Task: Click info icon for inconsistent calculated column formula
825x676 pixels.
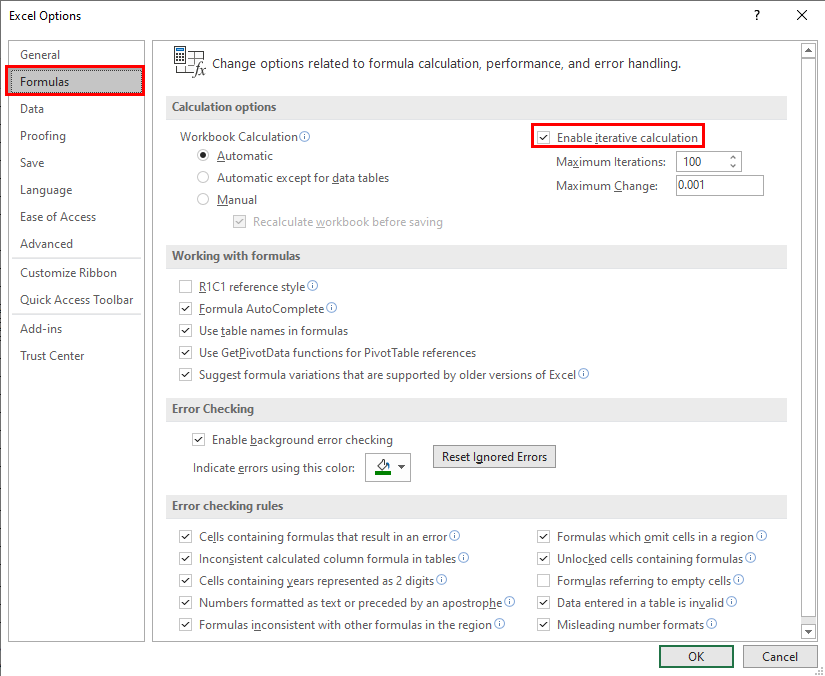Action: tap(464, 558)
